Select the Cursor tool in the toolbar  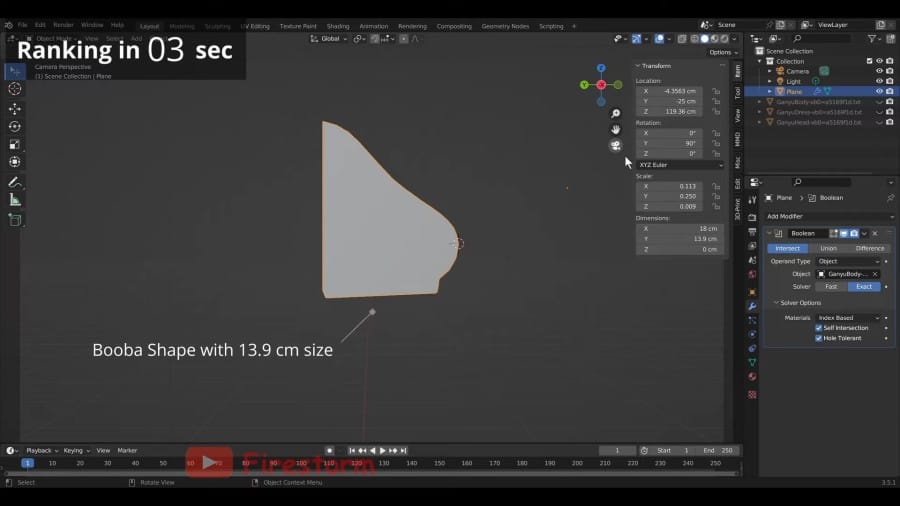(15, 89)
